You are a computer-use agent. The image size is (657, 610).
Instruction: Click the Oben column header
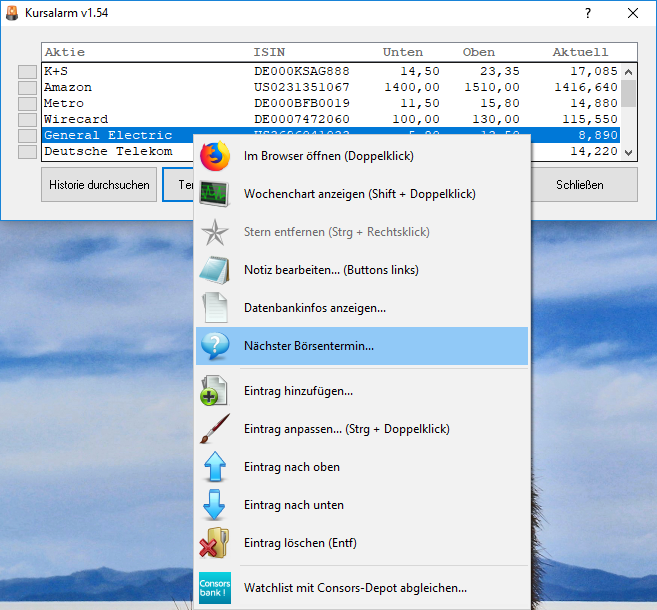(479, 52)
